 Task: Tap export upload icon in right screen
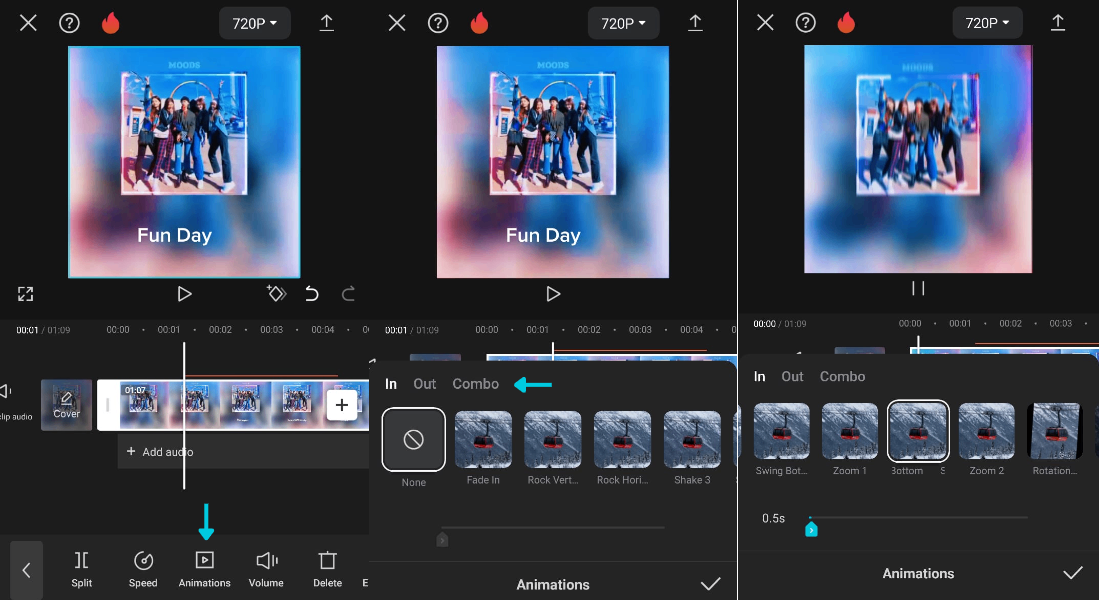pos(1058,23)
